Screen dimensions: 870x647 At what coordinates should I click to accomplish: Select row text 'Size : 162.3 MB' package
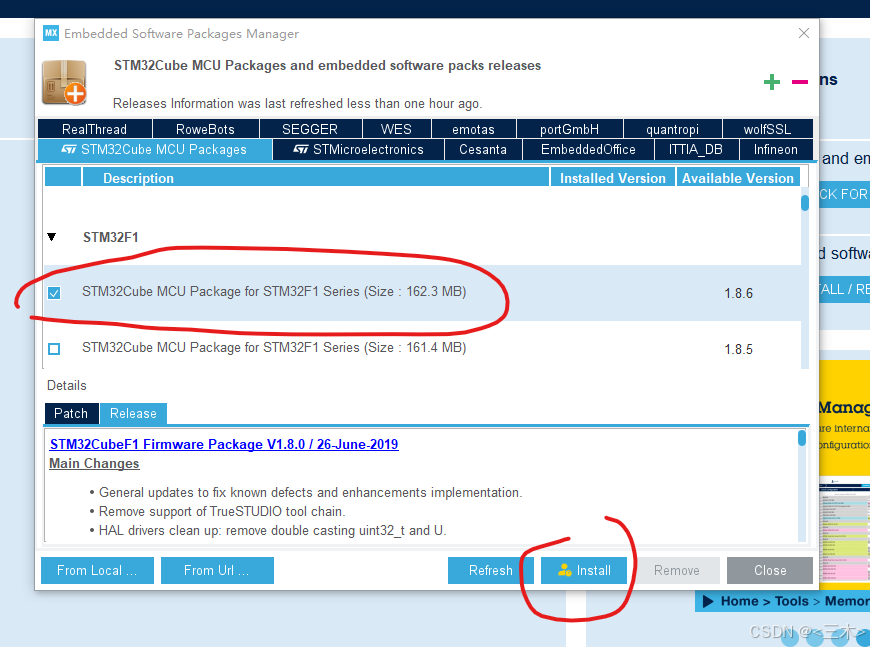pyautogui.click(x=274, y=291)
